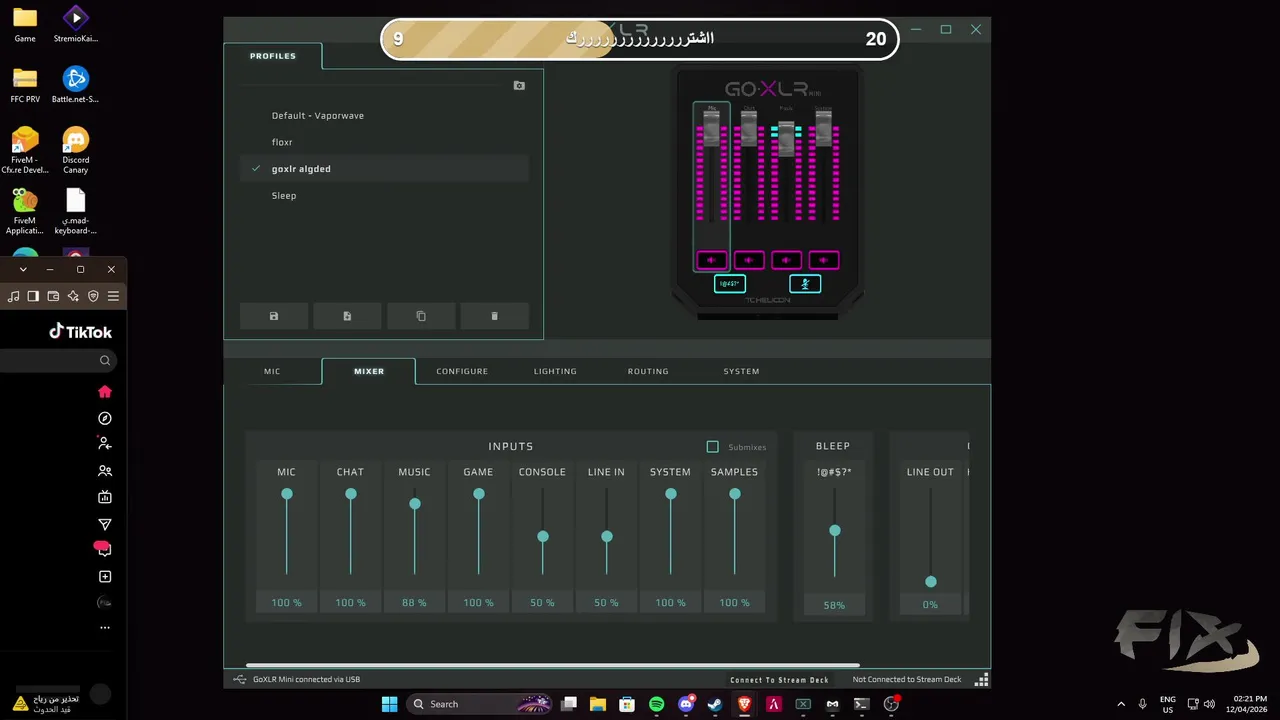Open the PROFILES tab header
The width and height of the screenshot is (1280, 720).
click(273, 56)
